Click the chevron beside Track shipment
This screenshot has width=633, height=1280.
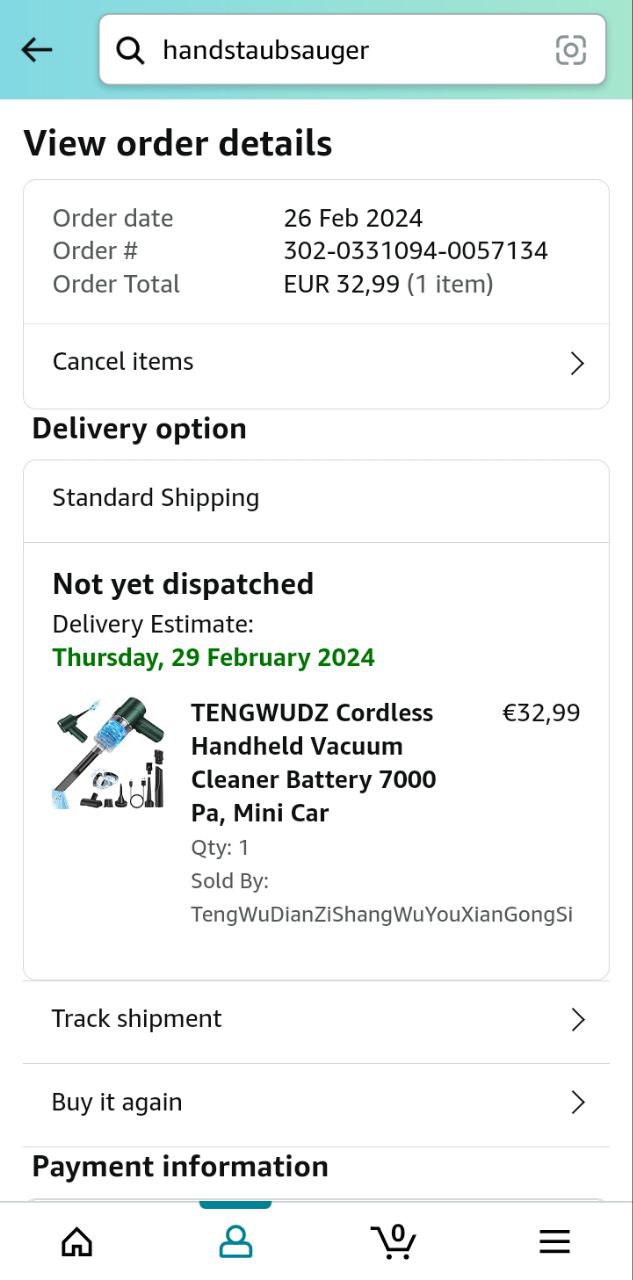click(x=577, y=1020)
